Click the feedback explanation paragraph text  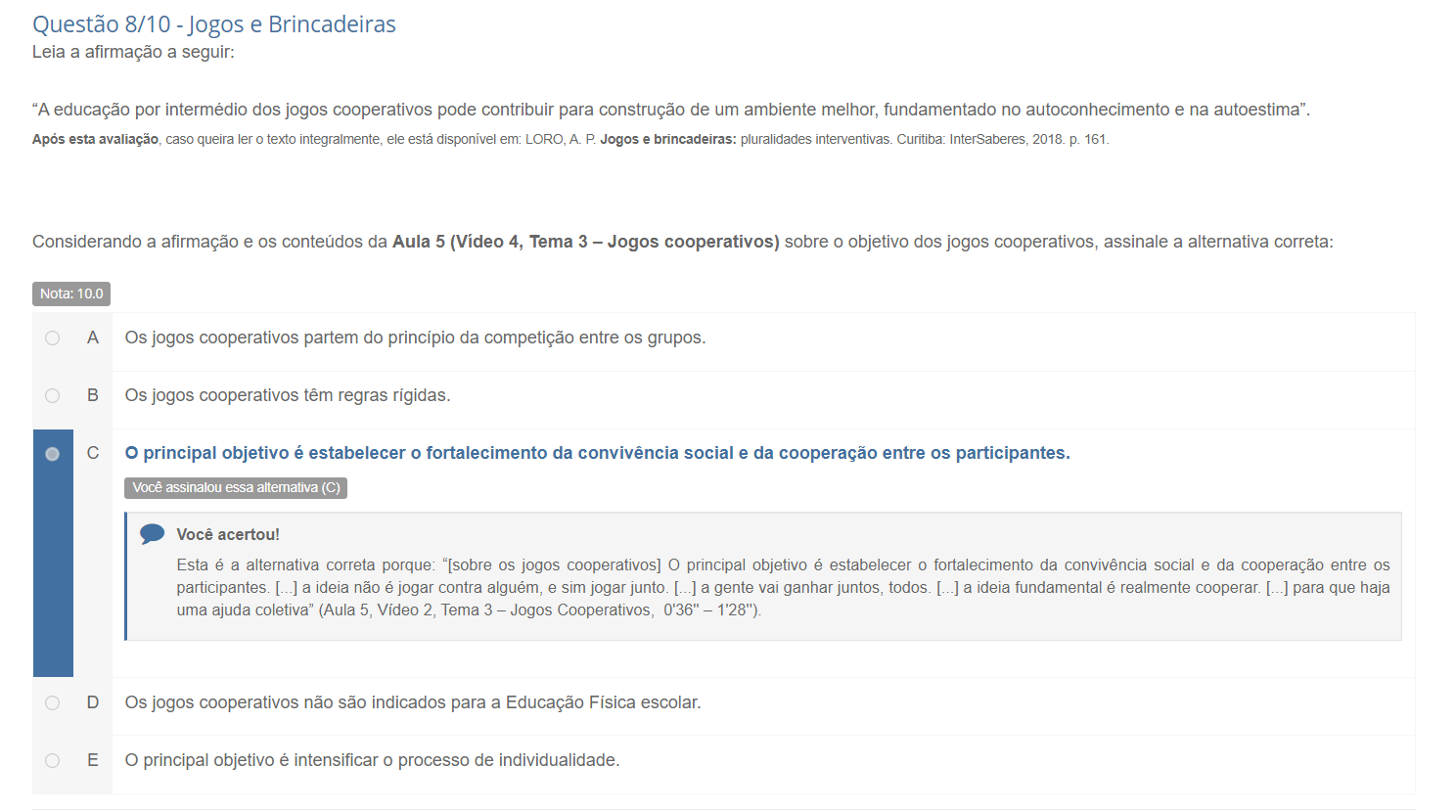click(783, 588)
